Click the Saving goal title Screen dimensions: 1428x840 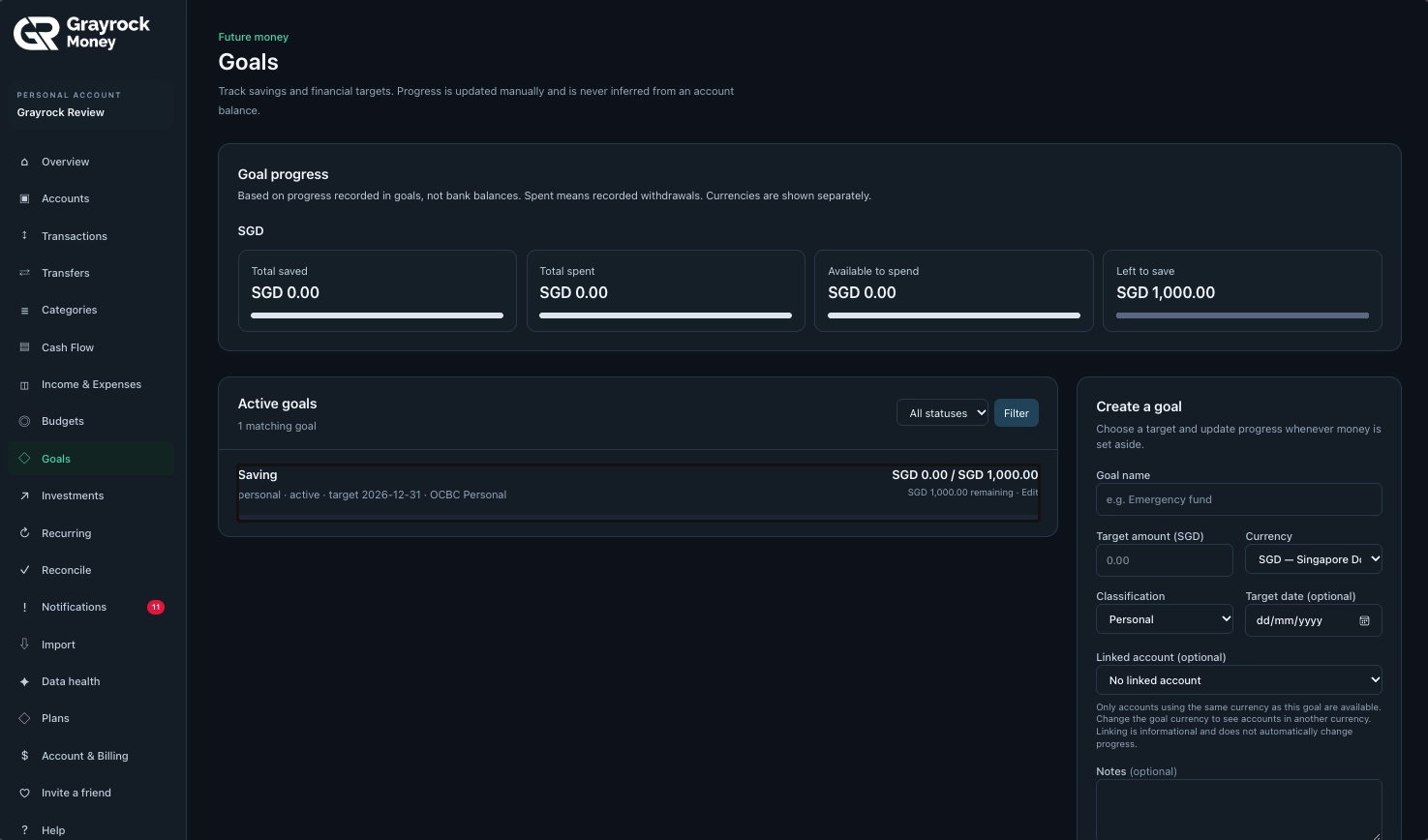(x=258, y=475)
